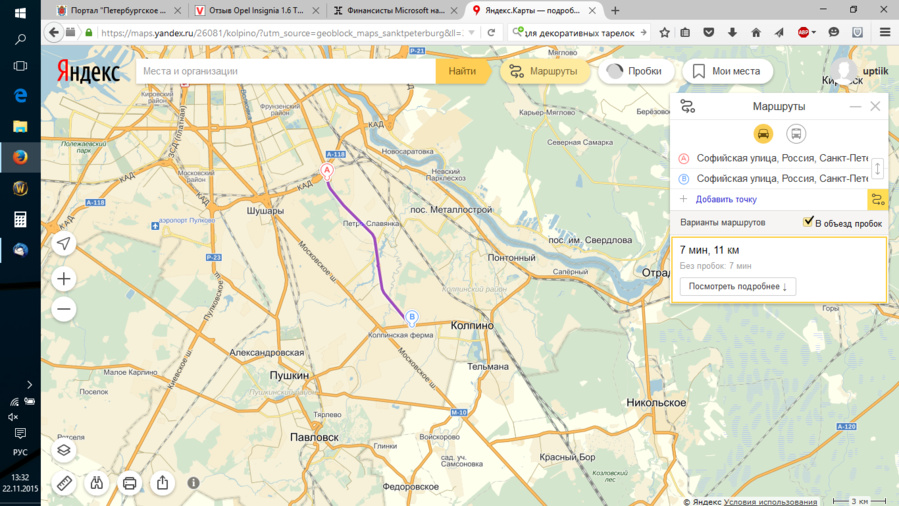Viewport: 899px width, 506px height.
Task: Swap route points A and B
Action: click(878, 168)
